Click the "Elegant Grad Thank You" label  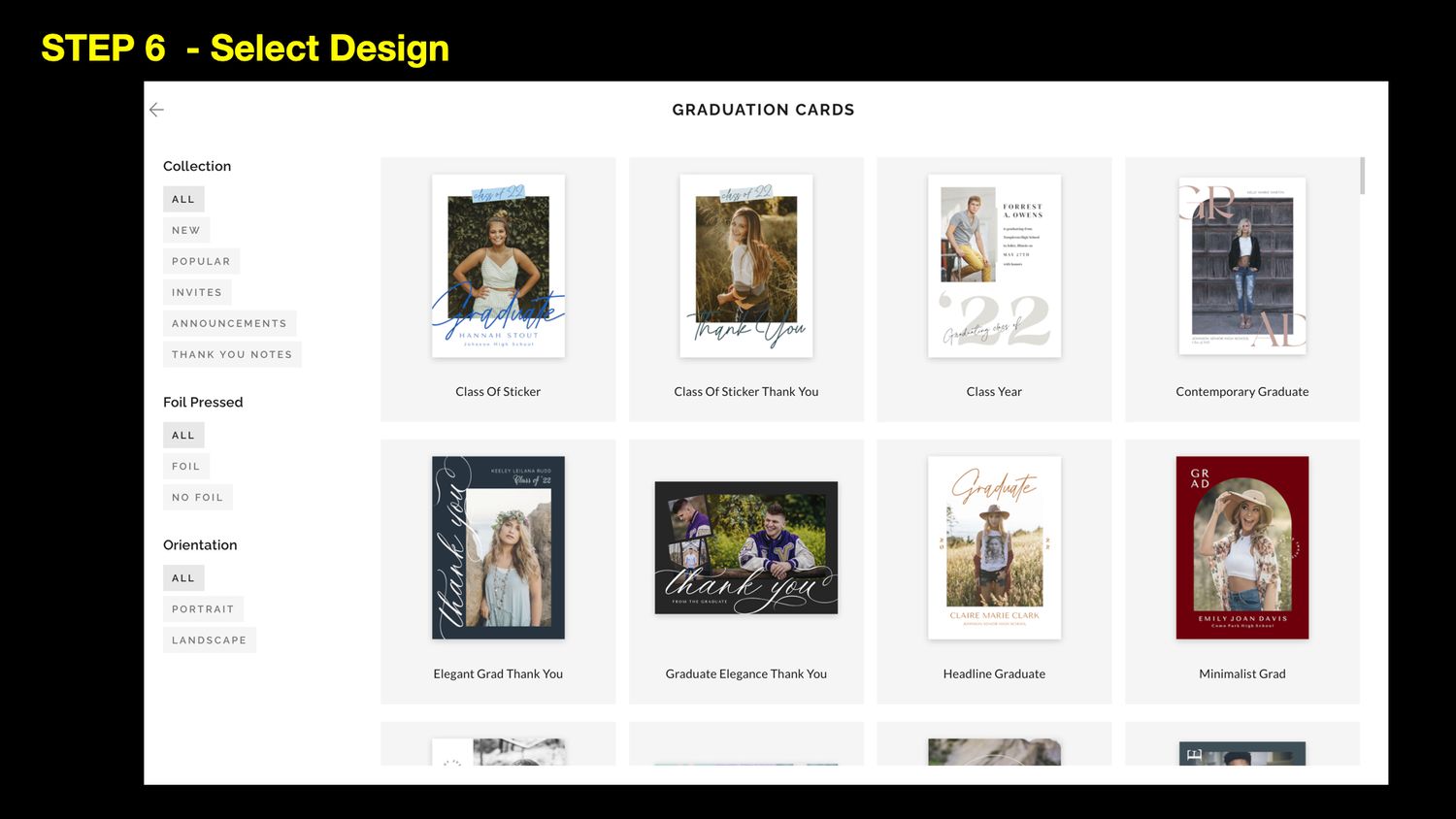tap(498, 673)
